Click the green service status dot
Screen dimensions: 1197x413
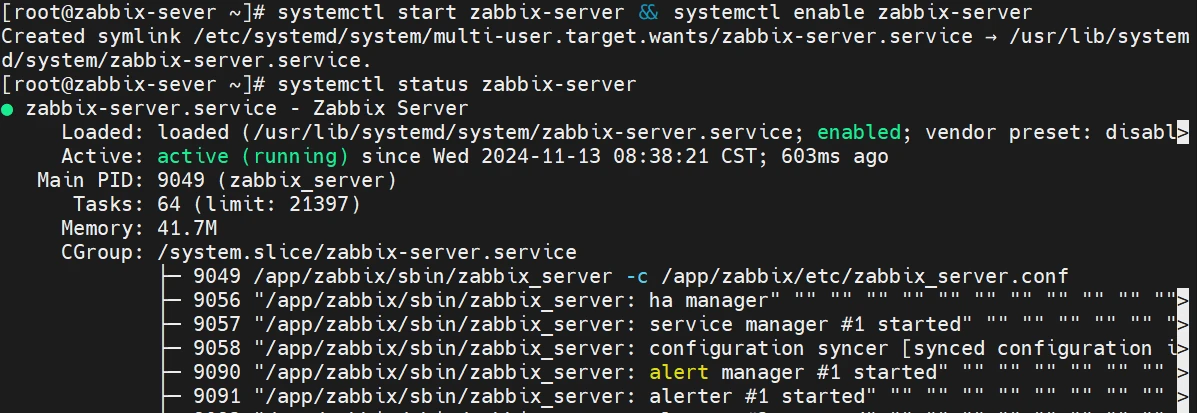point(7,109)
